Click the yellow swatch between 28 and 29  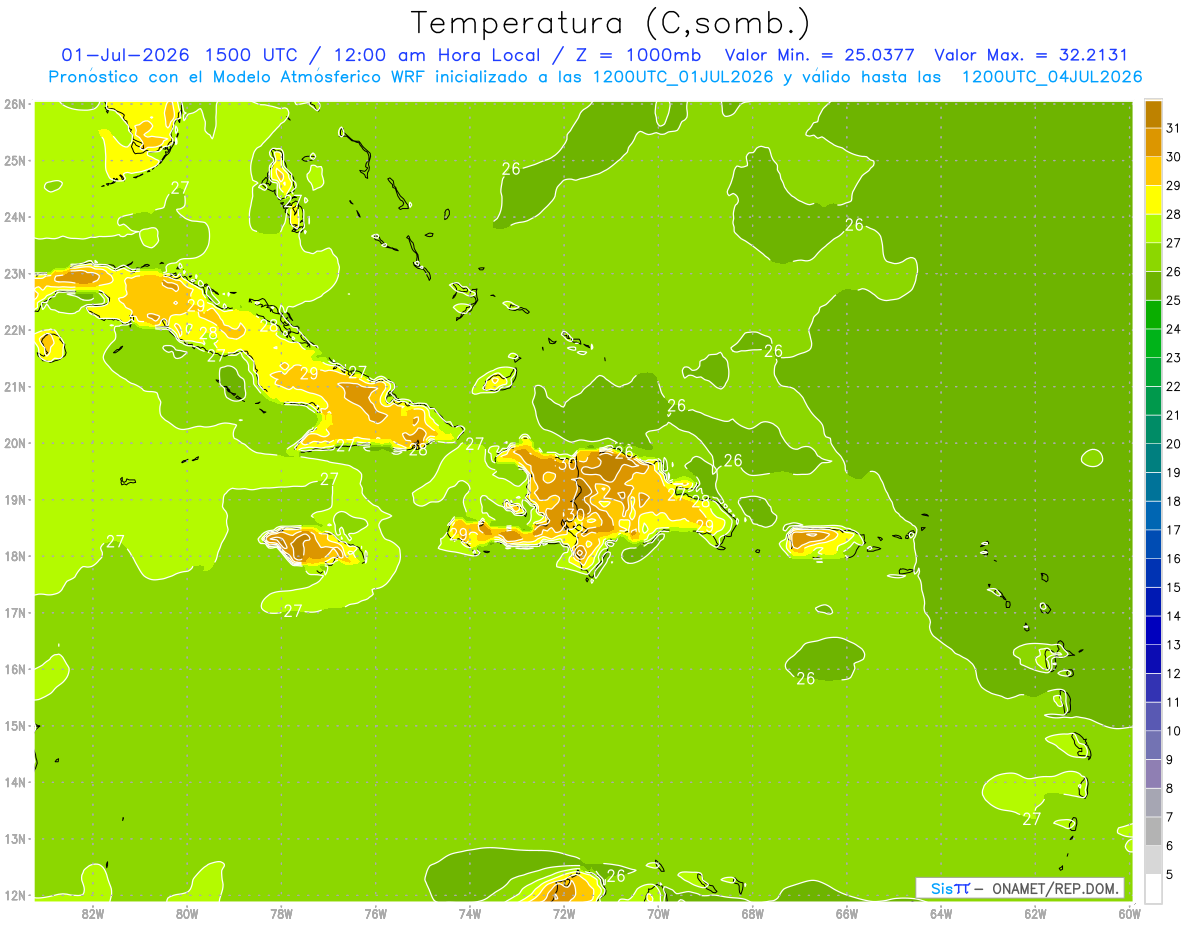pyautogui.click(x=1154, y=199)
